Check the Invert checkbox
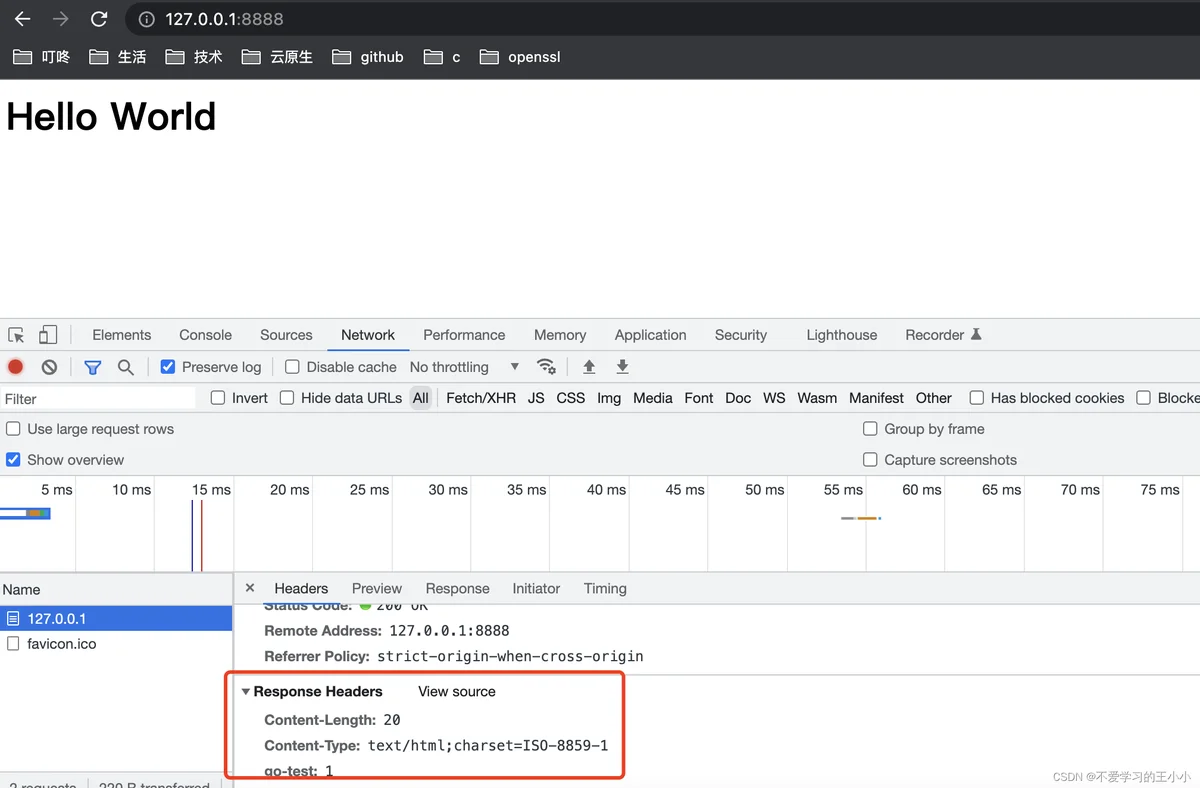 218,398
